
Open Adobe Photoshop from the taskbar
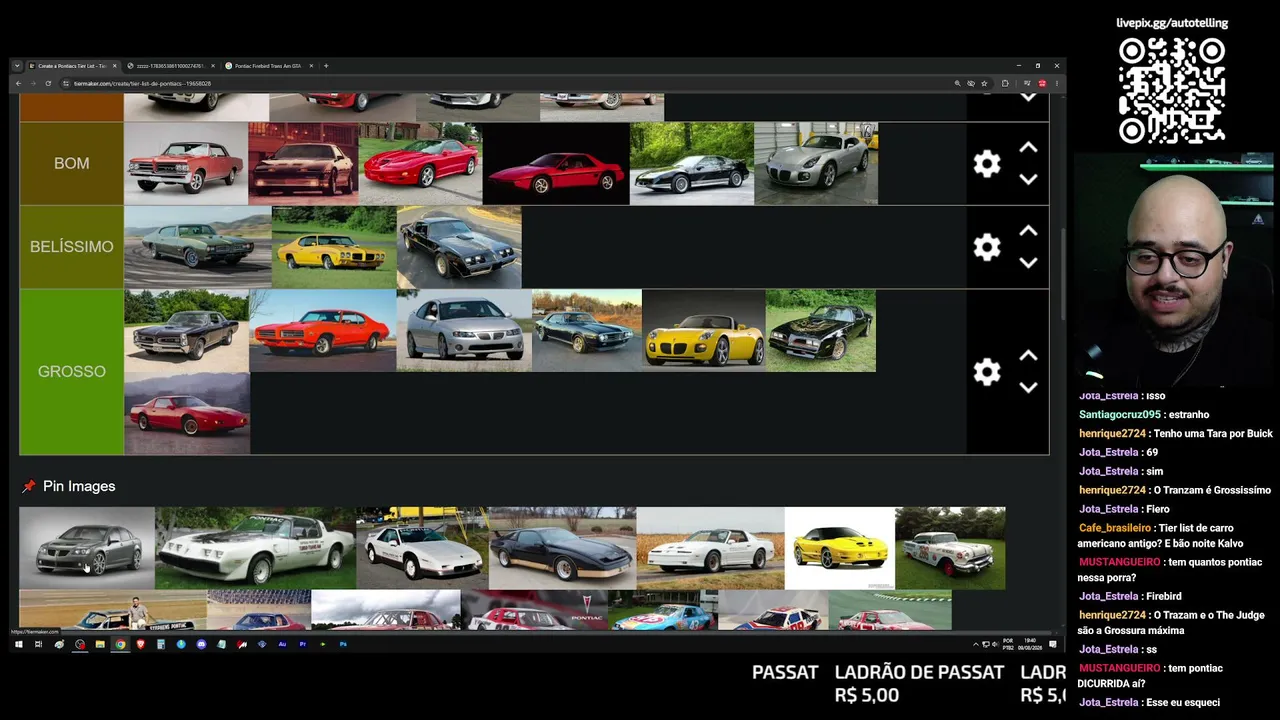tap(343, 644)
